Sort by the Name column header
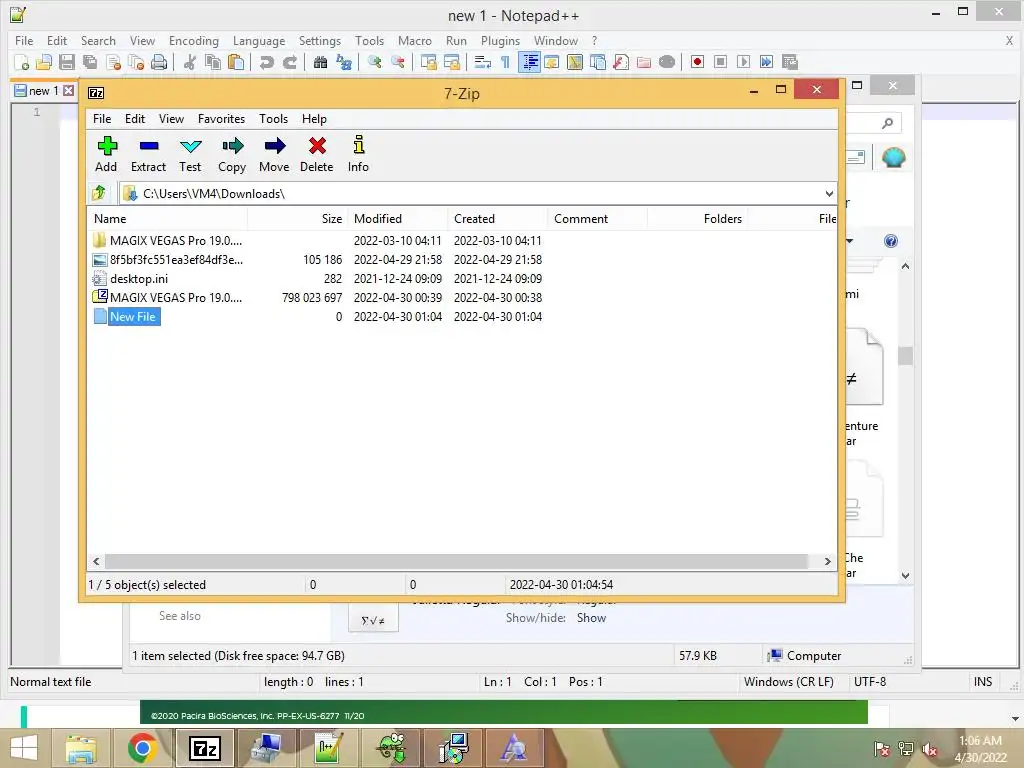The width and height of the screenshot is (1024, 768). pyautogui.click(x=167, y=219)
